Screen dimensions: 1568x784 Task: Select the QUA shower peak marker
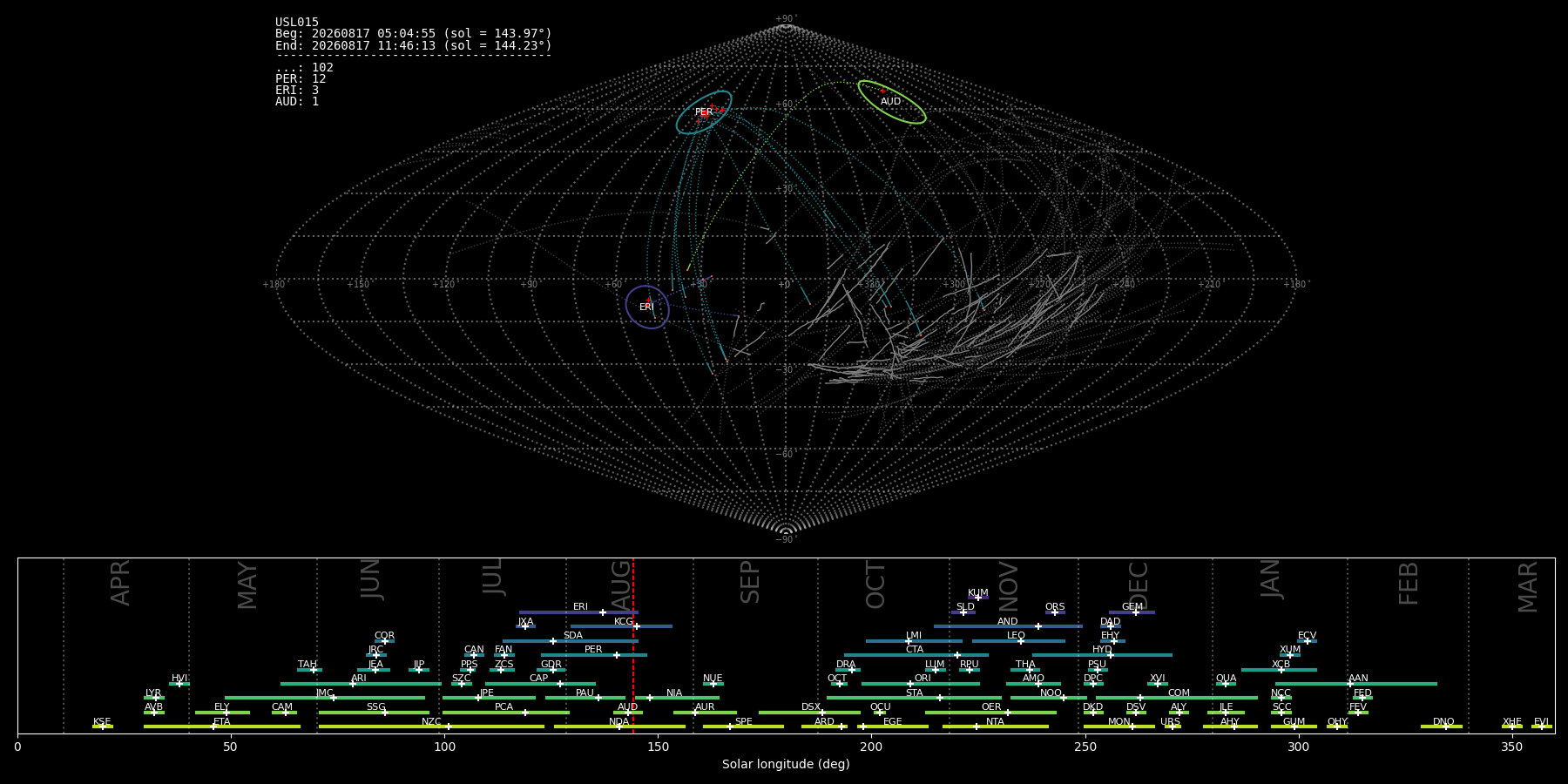click(x=1226, y=684)
